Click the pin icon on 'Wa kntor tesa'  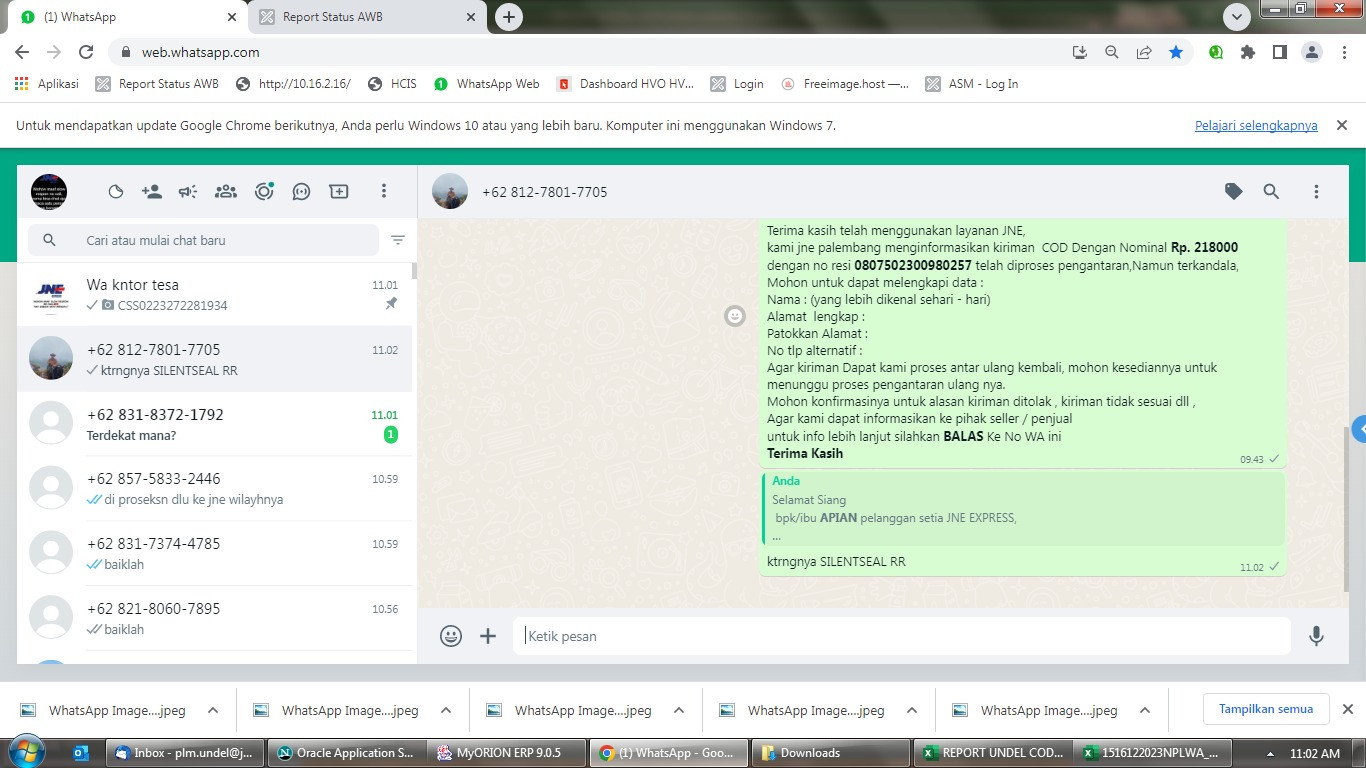pos(391,304)
